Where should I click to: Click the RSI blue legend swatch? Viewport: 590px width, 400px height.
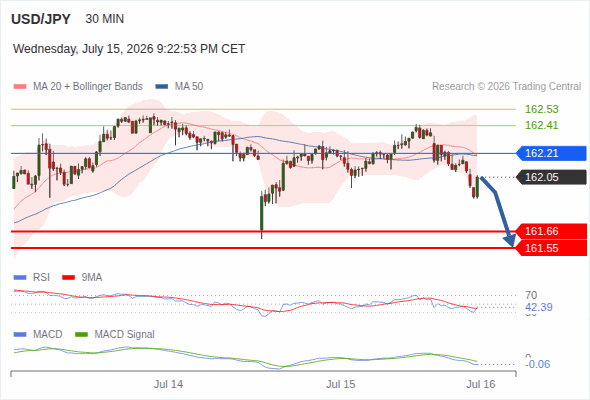pyautogui.click(x=20, y=278)
